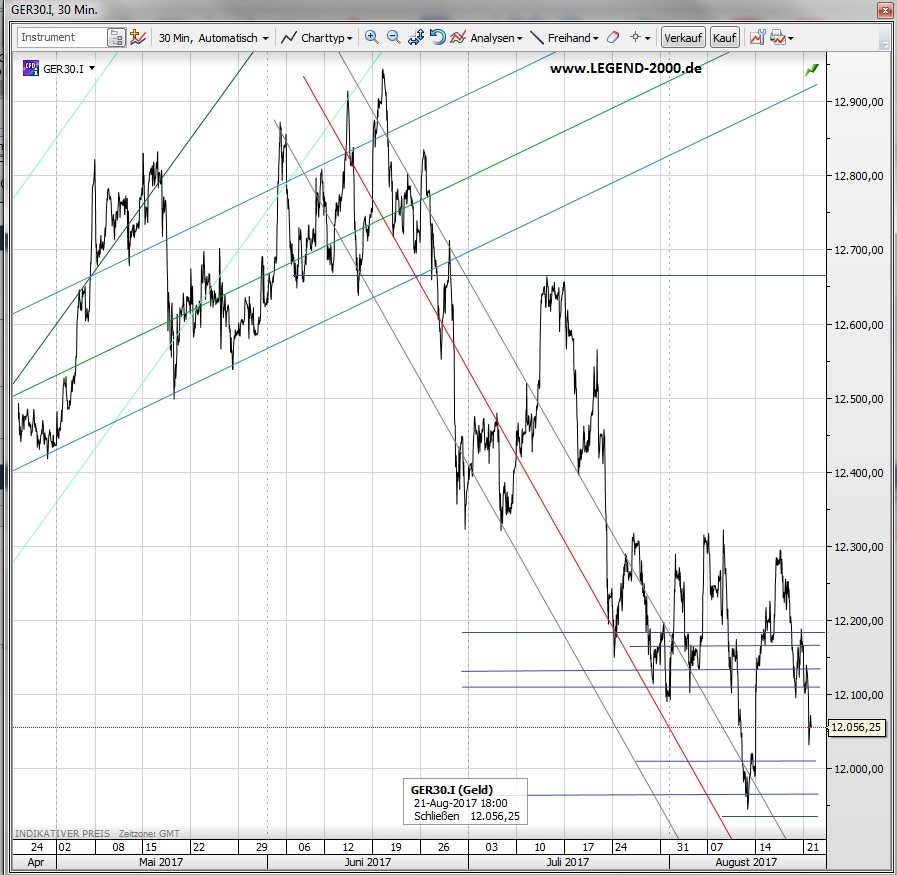Click the 12.000,00 price axis label

pyautogui.click(x=858, y=769)
